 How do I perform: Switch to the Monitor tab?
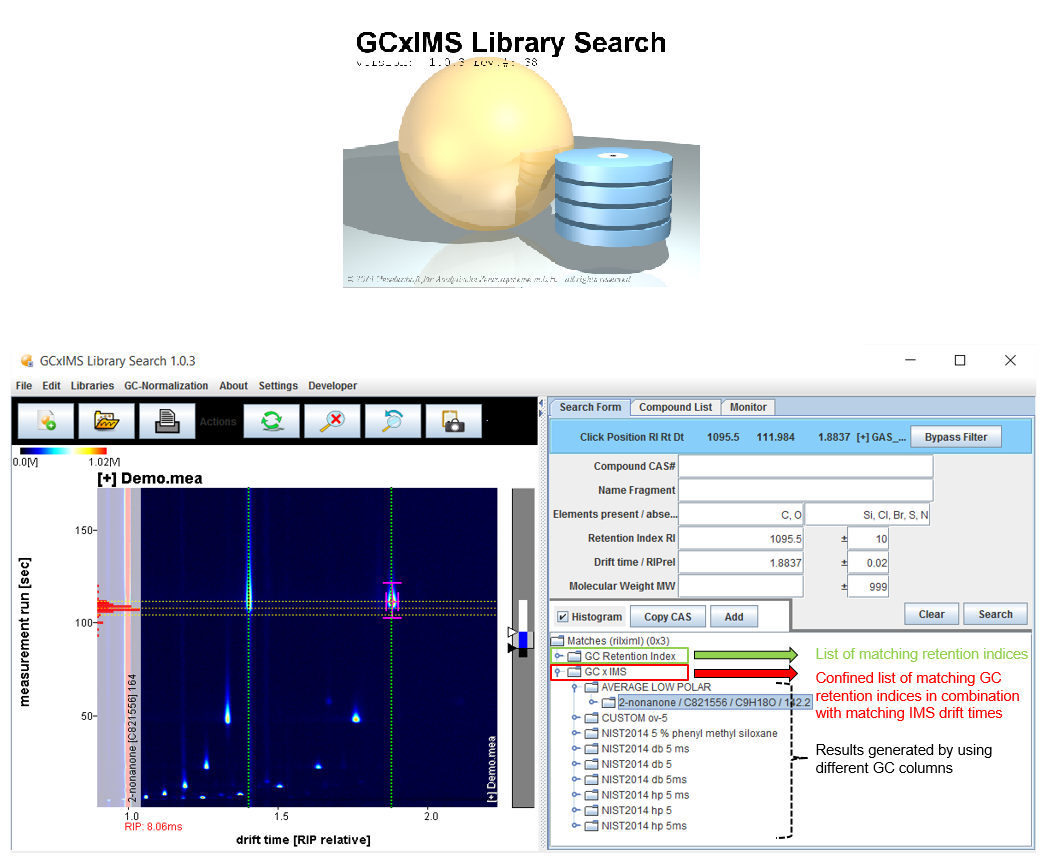click(x=748, y=407)
